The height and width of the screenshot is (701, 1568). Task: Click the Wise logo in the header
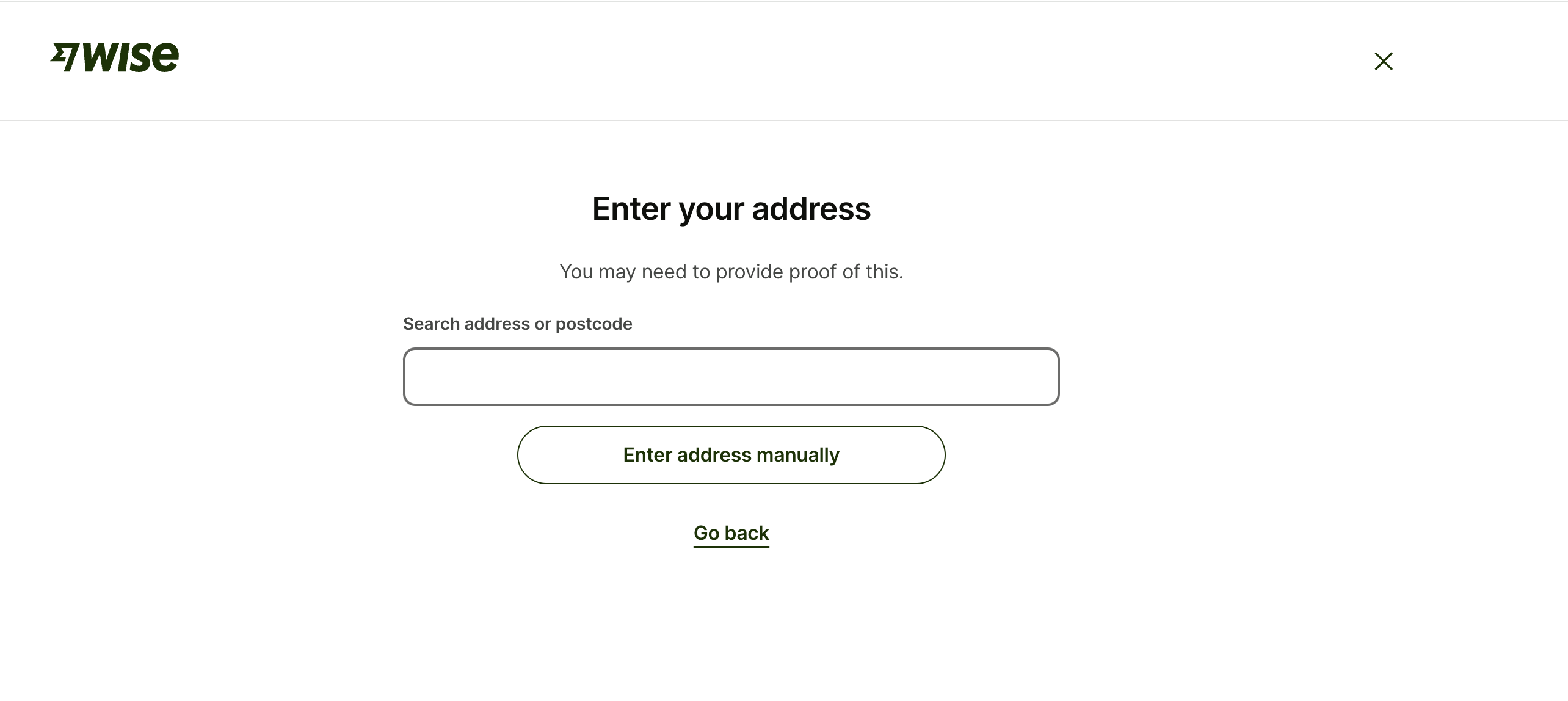click(115, 57)
